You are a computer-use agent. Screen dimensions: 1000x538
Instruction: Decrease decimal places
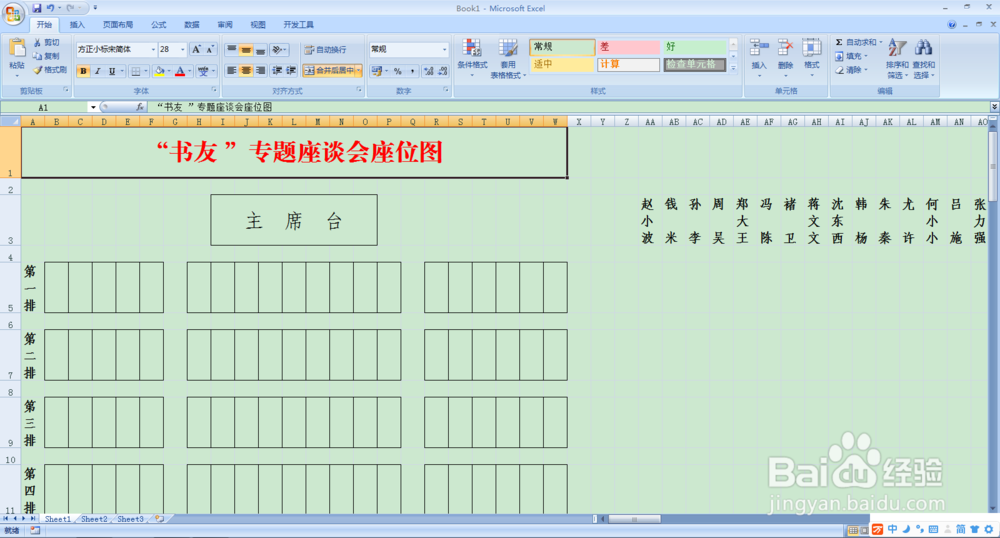[443, 71]
